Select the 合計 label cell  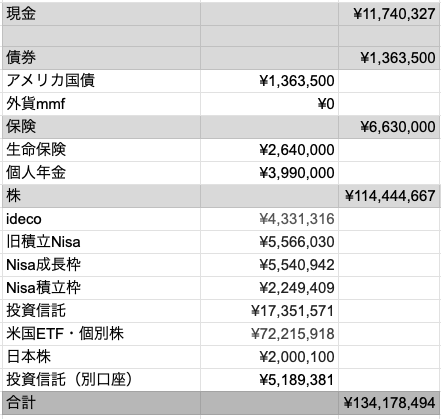pos(101,403)
